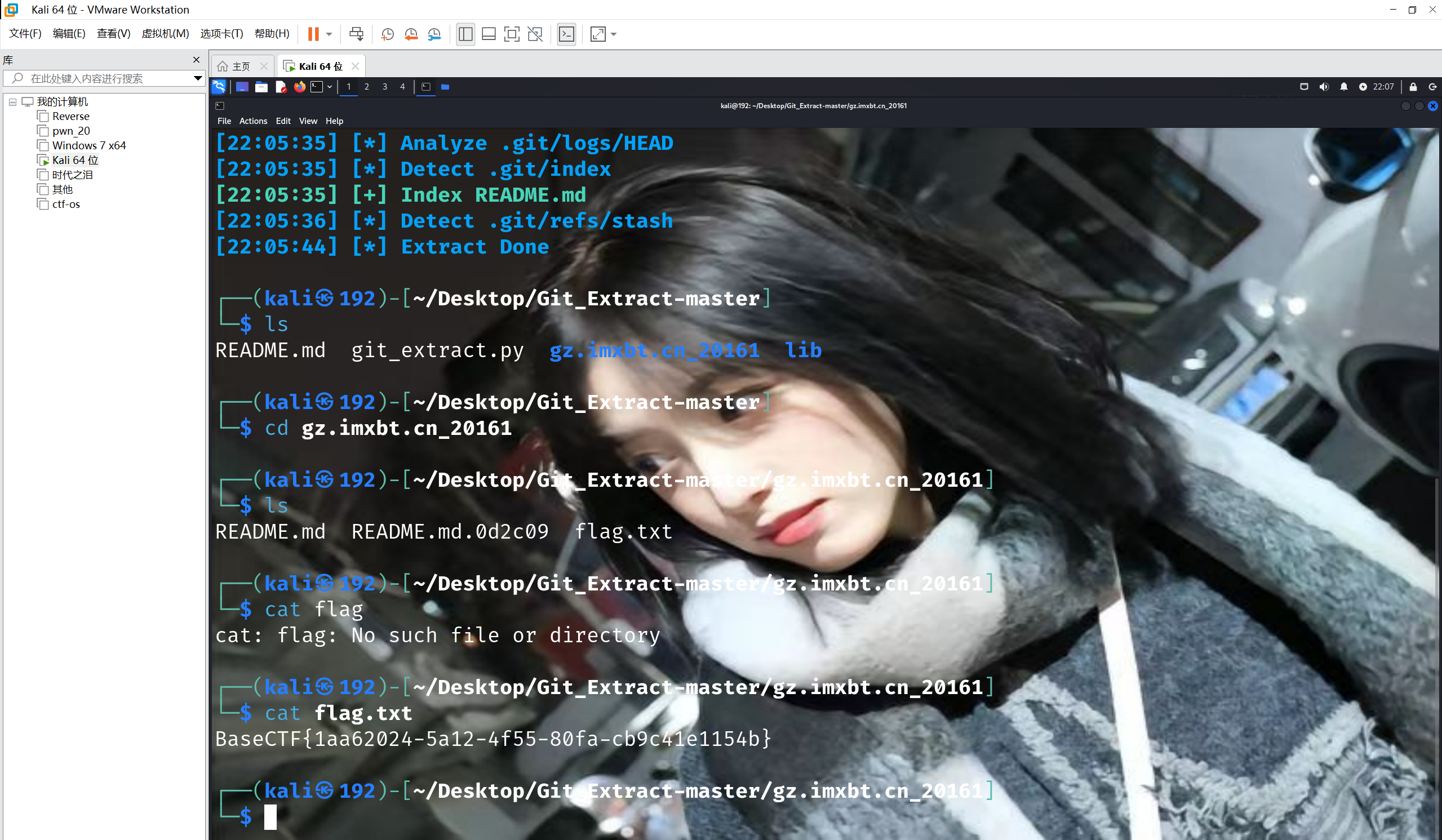Open the 帮助(H) menu
The image size is (1442, 840).
pyautogui.click(x=272, y=34)
